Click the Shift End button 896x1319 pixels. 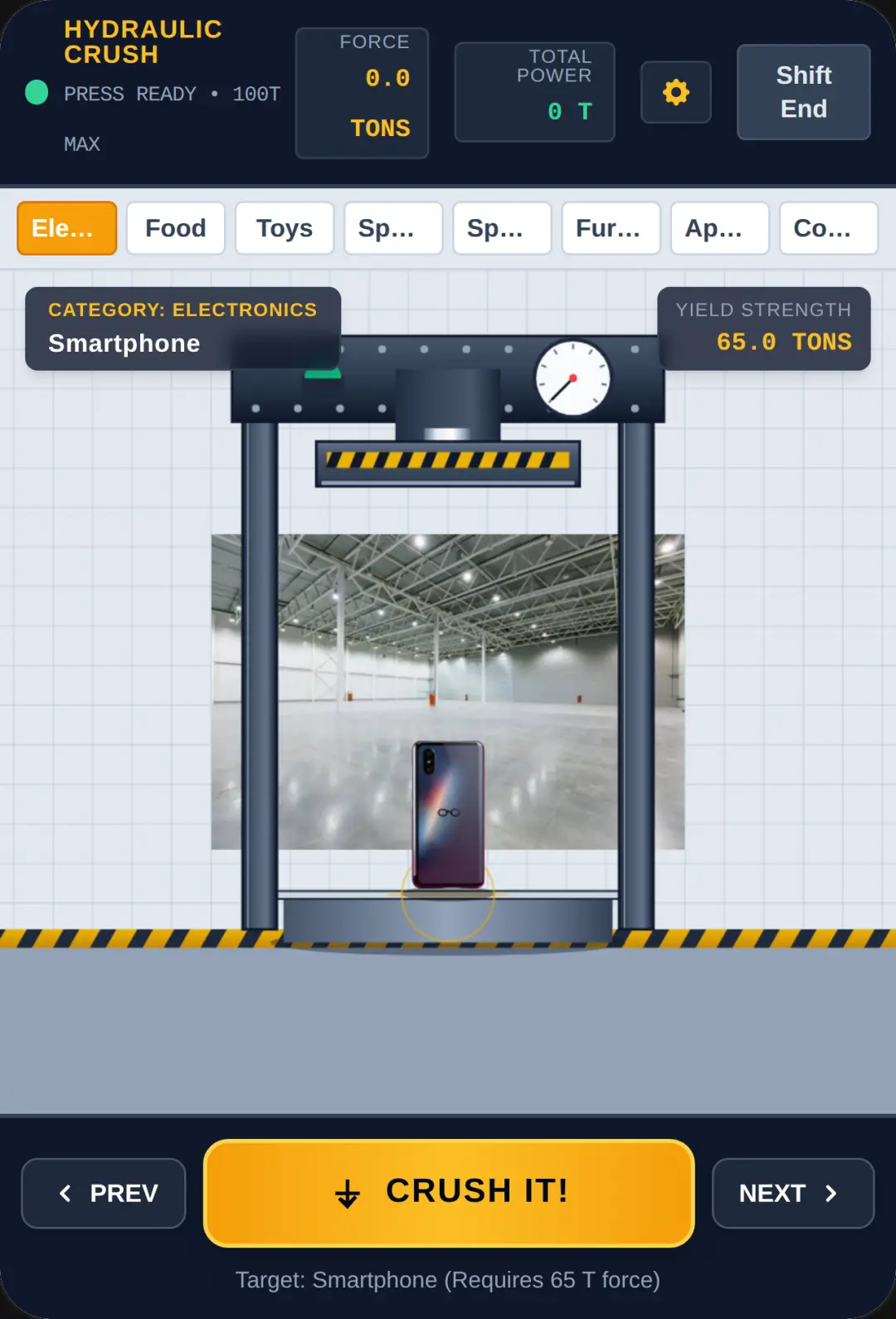click(803, 92)
